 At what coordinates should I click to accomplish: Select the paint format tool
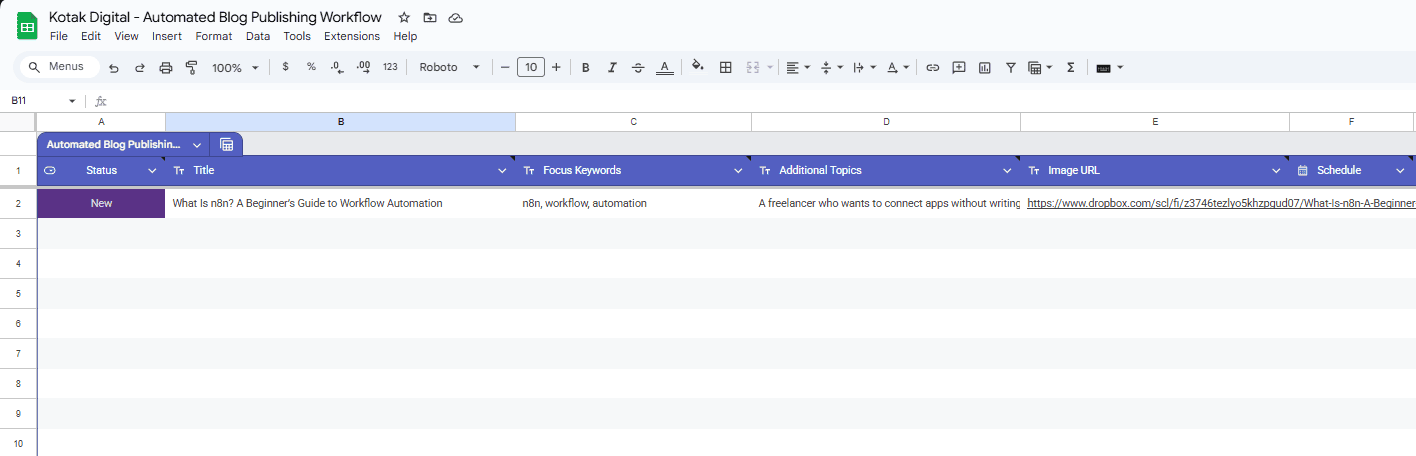click(192, 67)
